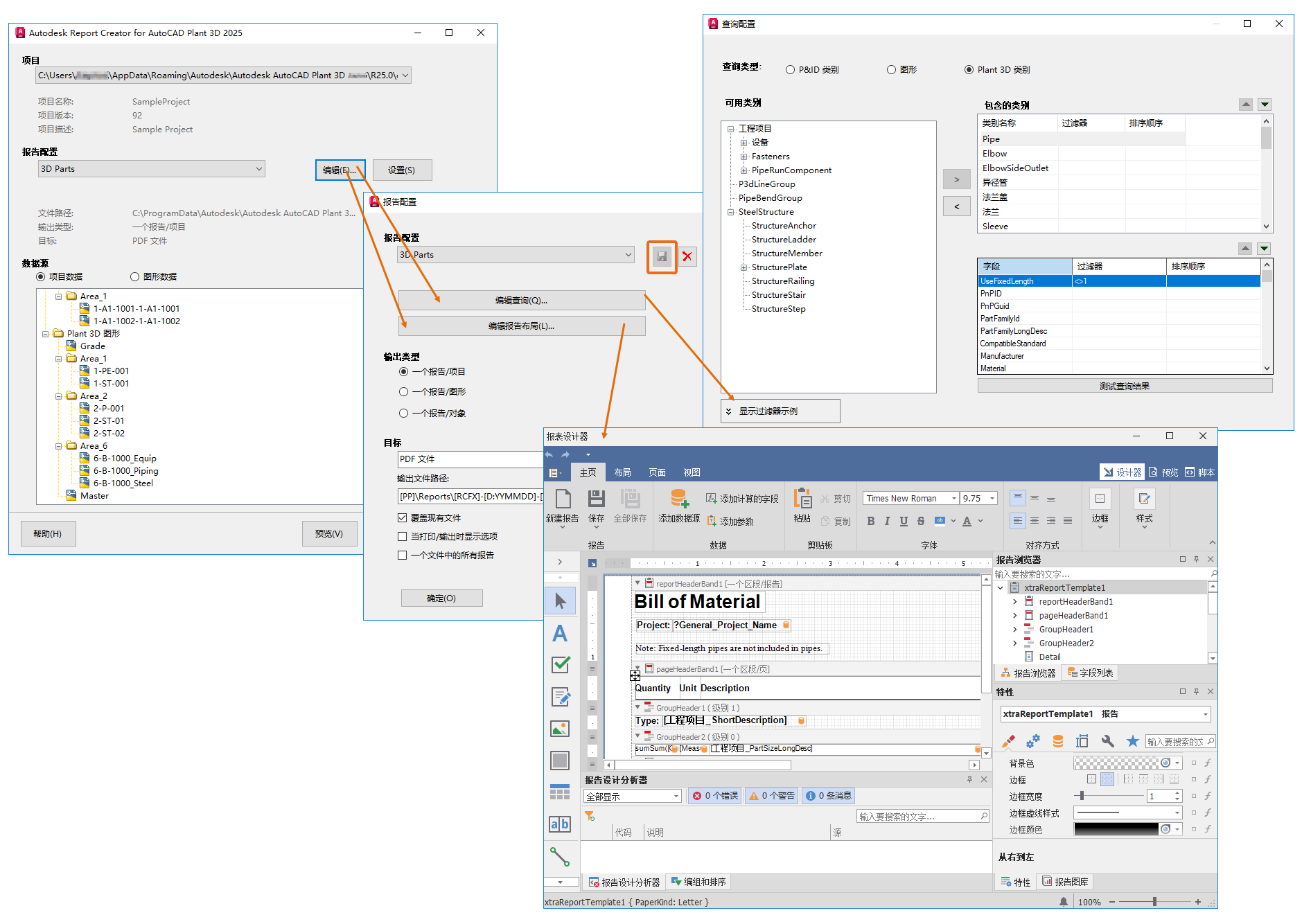
Task: Select the Table tool in the toolbox
Action: (560, 792)
